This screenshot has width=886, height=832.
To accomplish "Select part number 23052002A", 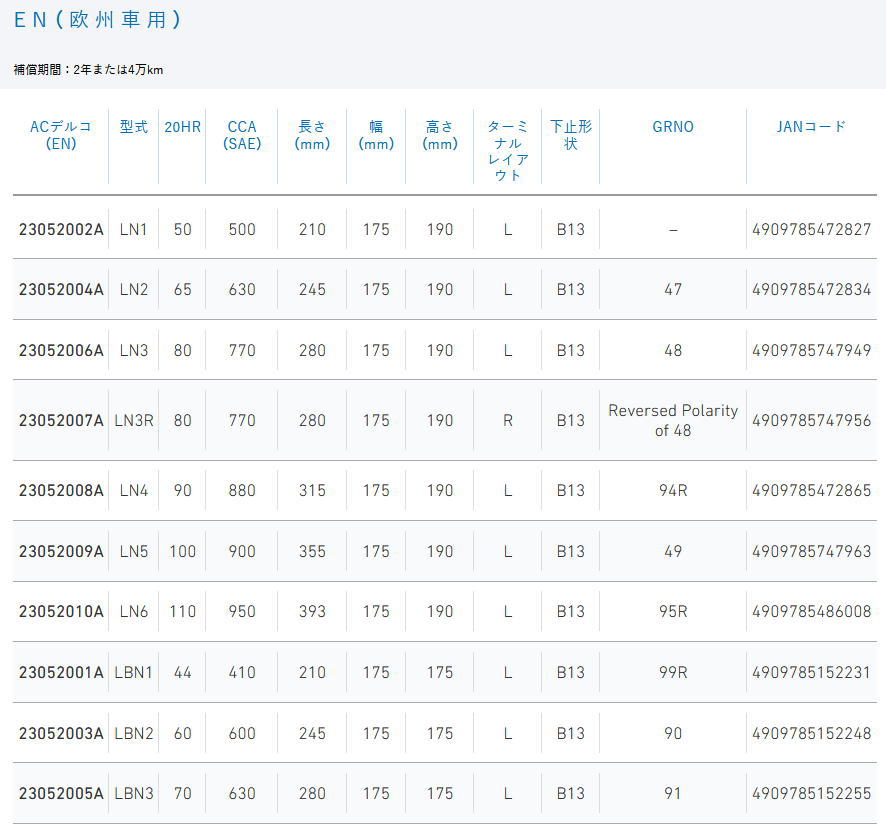I will click(x=61, y=229).
